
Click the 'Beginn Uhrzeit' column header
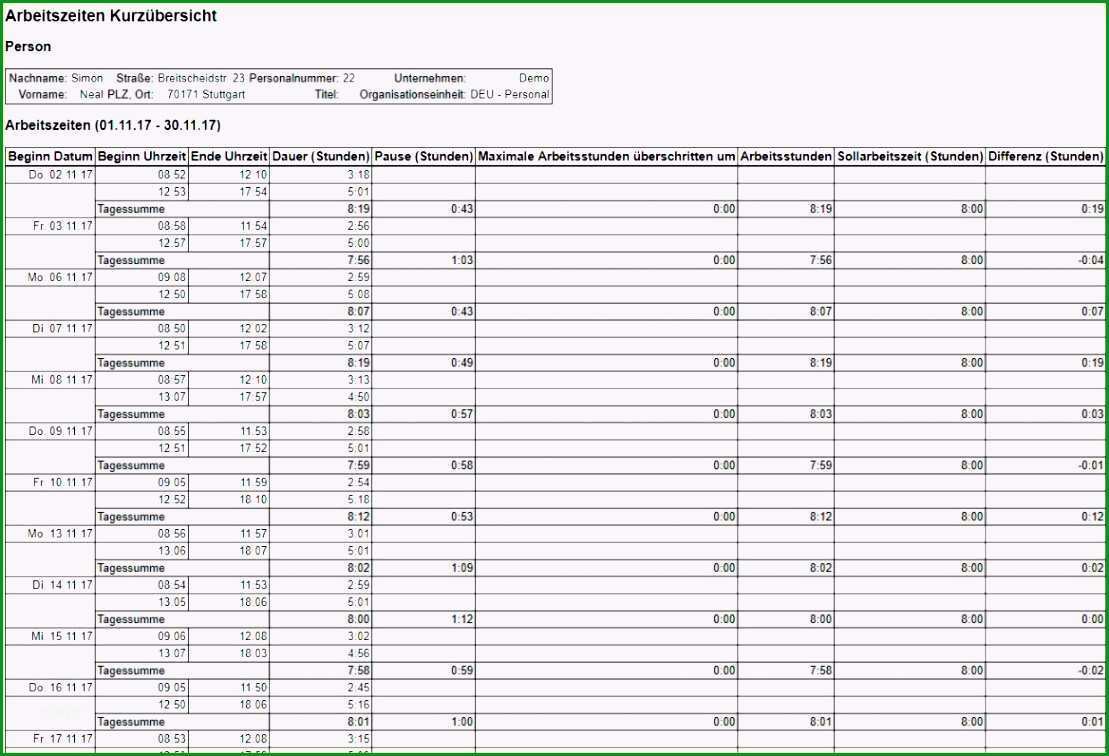(x=141, y=156)
